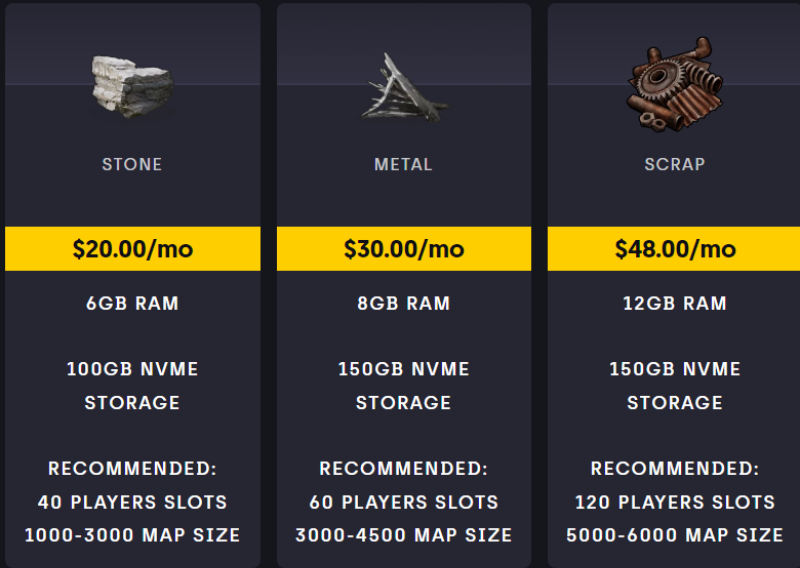Click the Stone rock icon
This screenshot has width=800, height=568.
133,87
